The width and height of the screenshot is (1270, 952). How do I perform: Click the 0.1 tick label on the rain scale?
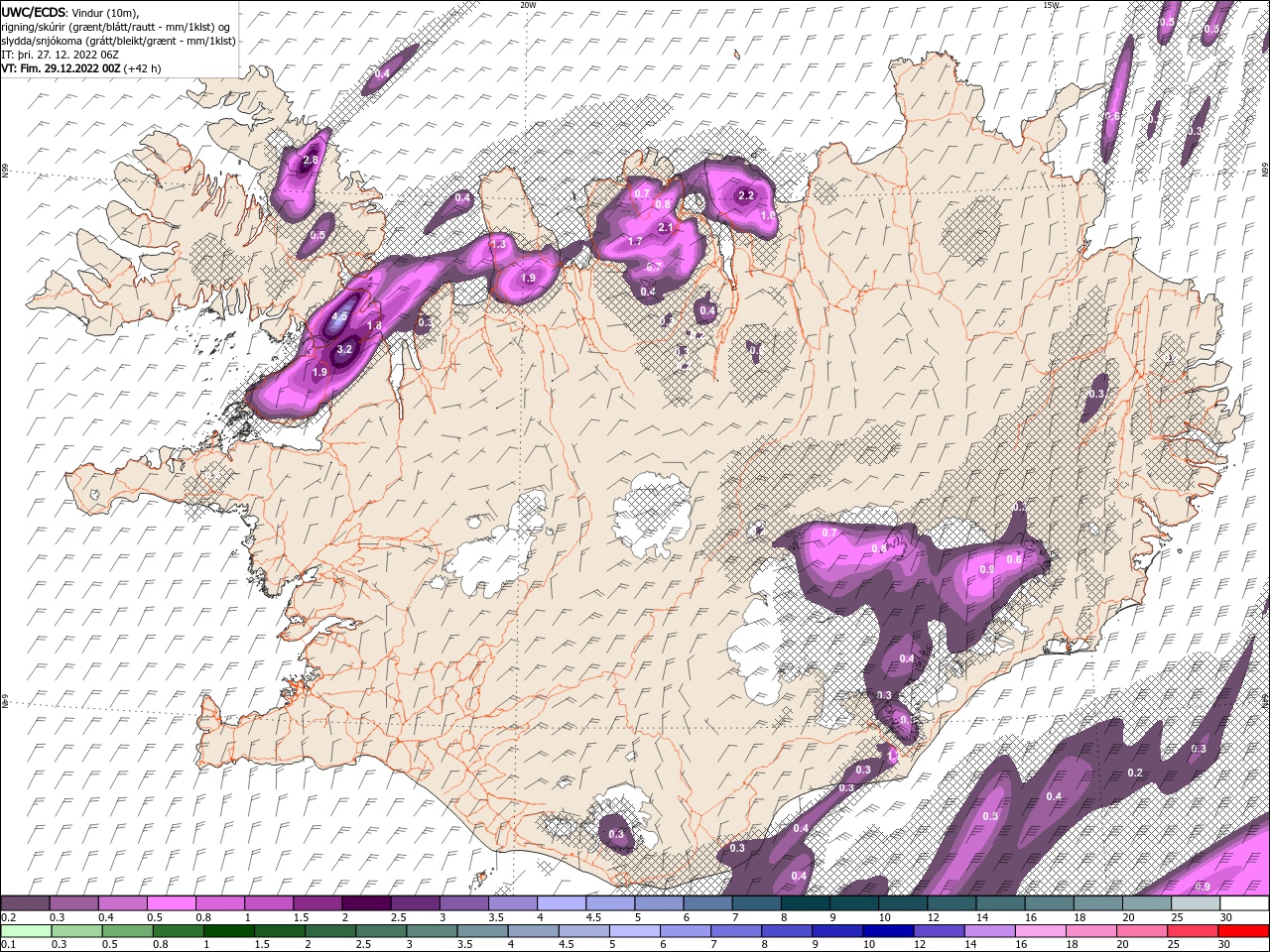coord(8,945)
